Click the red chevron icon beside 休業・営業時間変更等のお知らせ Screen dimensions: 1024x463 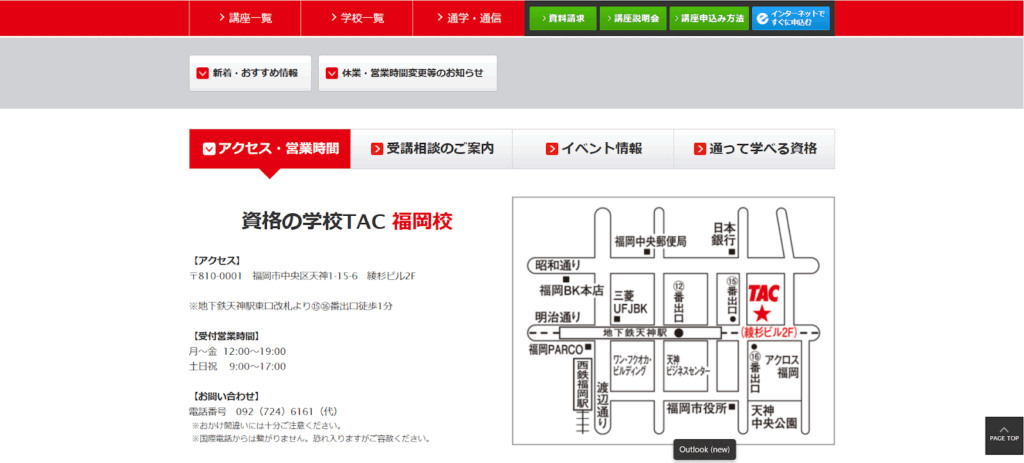[332, 73]
